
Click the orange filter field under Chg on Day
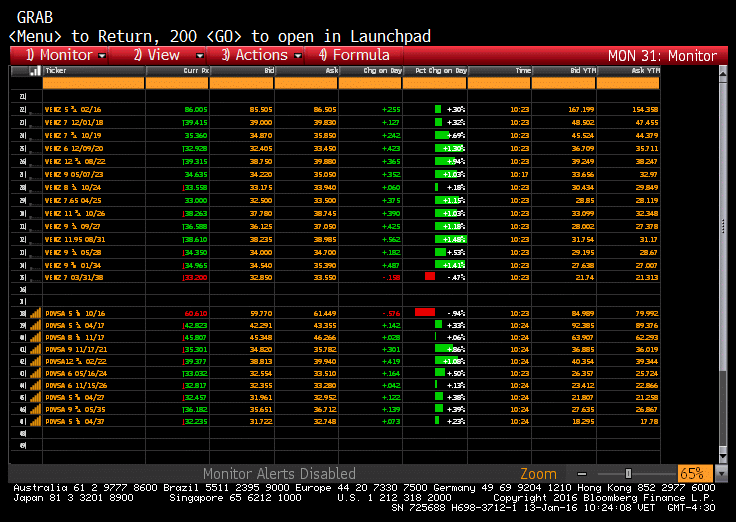coord(370,83)
